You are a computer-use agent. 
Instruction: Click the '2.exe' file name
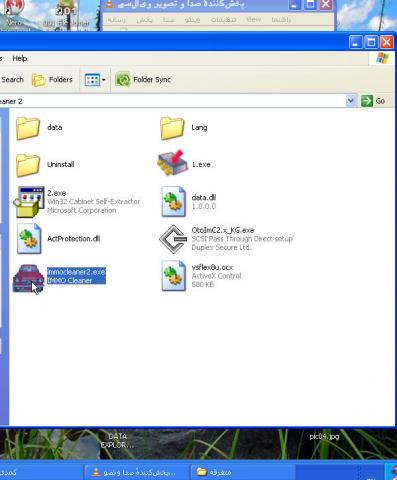(57, 193)
